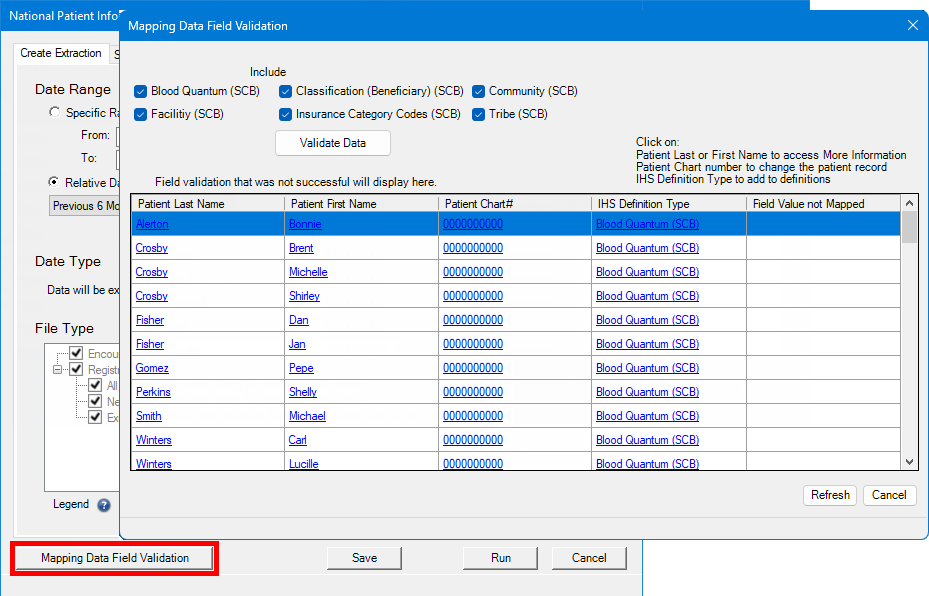Open last name link Crosby in Michelle row
Image resolution: width=929 pixels, height=596 pixels.
pyautogui.click(x=152, y=272)
